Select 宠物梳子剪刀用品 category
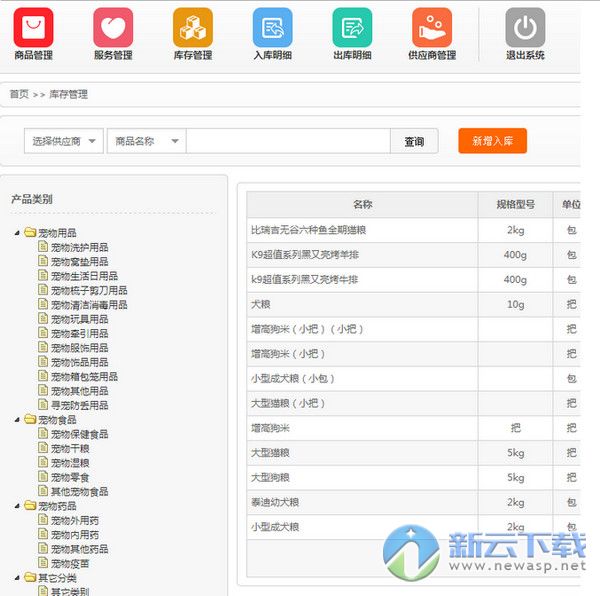Screen dimensions: 600x596 point(89,290)
